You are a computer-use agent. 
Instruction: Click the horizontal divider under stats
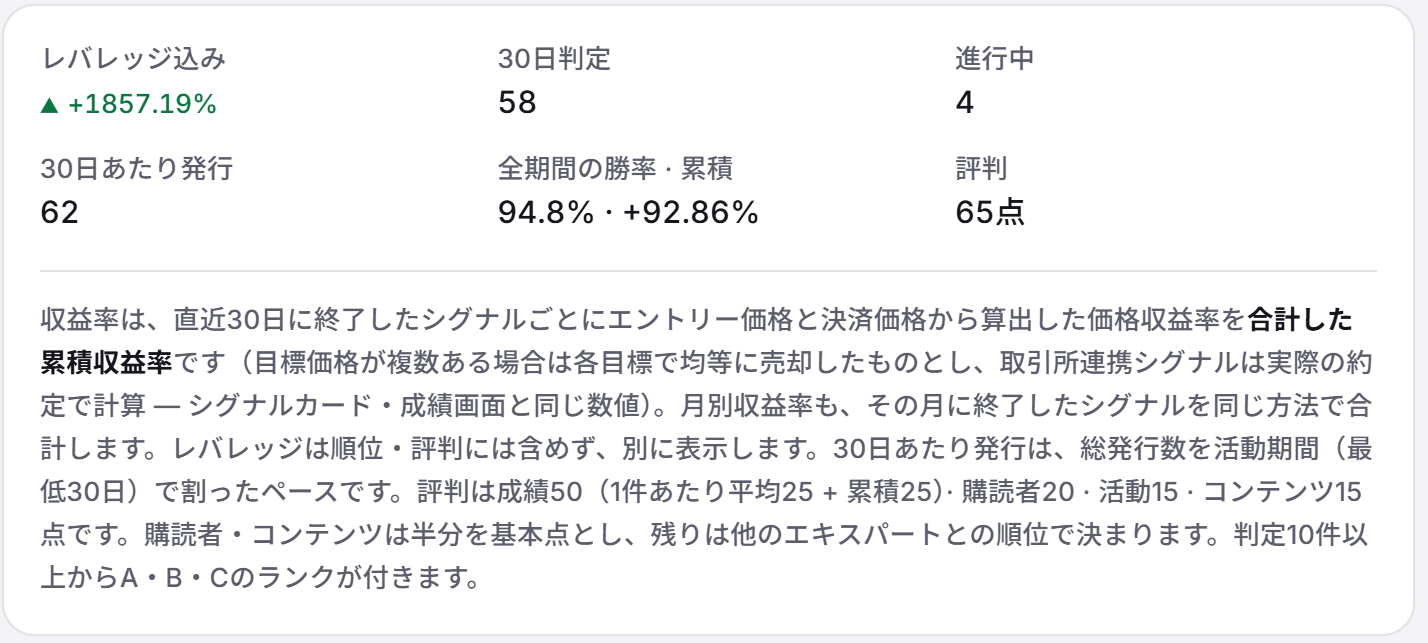[708, 271]
